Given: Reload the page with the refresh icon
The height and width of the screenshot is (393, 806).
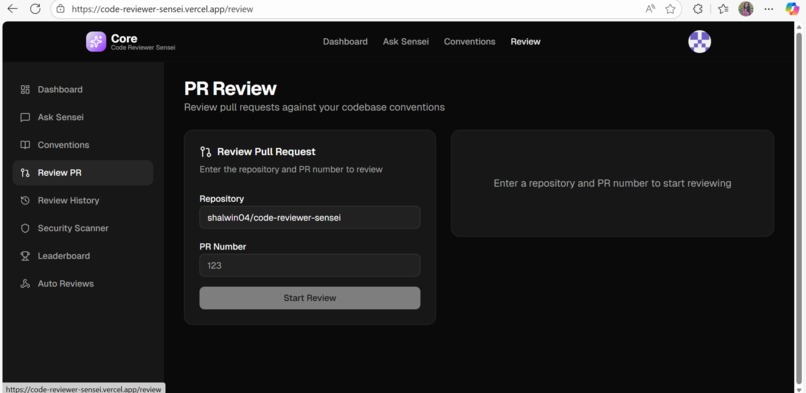Looking at the screenshot, I should coord(35,9).
